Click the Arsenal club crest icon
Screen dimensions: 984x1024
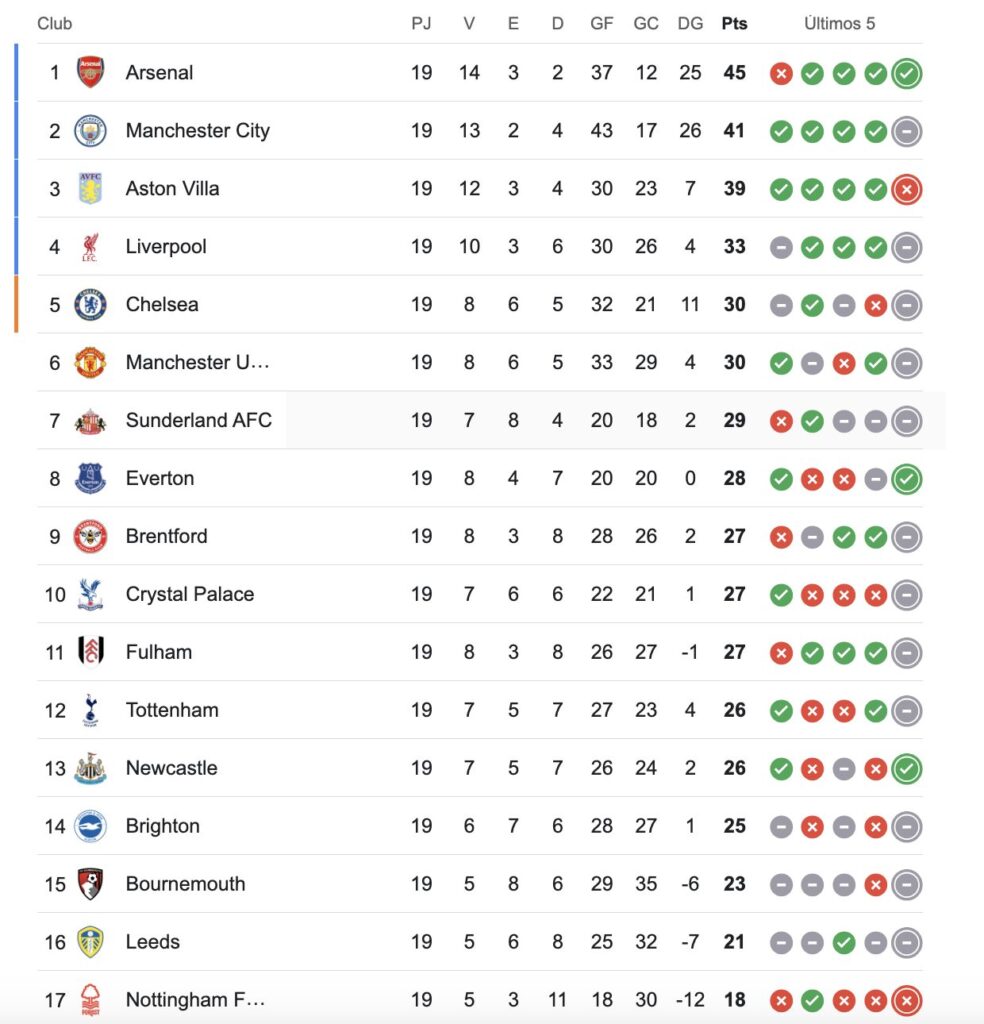90,73
